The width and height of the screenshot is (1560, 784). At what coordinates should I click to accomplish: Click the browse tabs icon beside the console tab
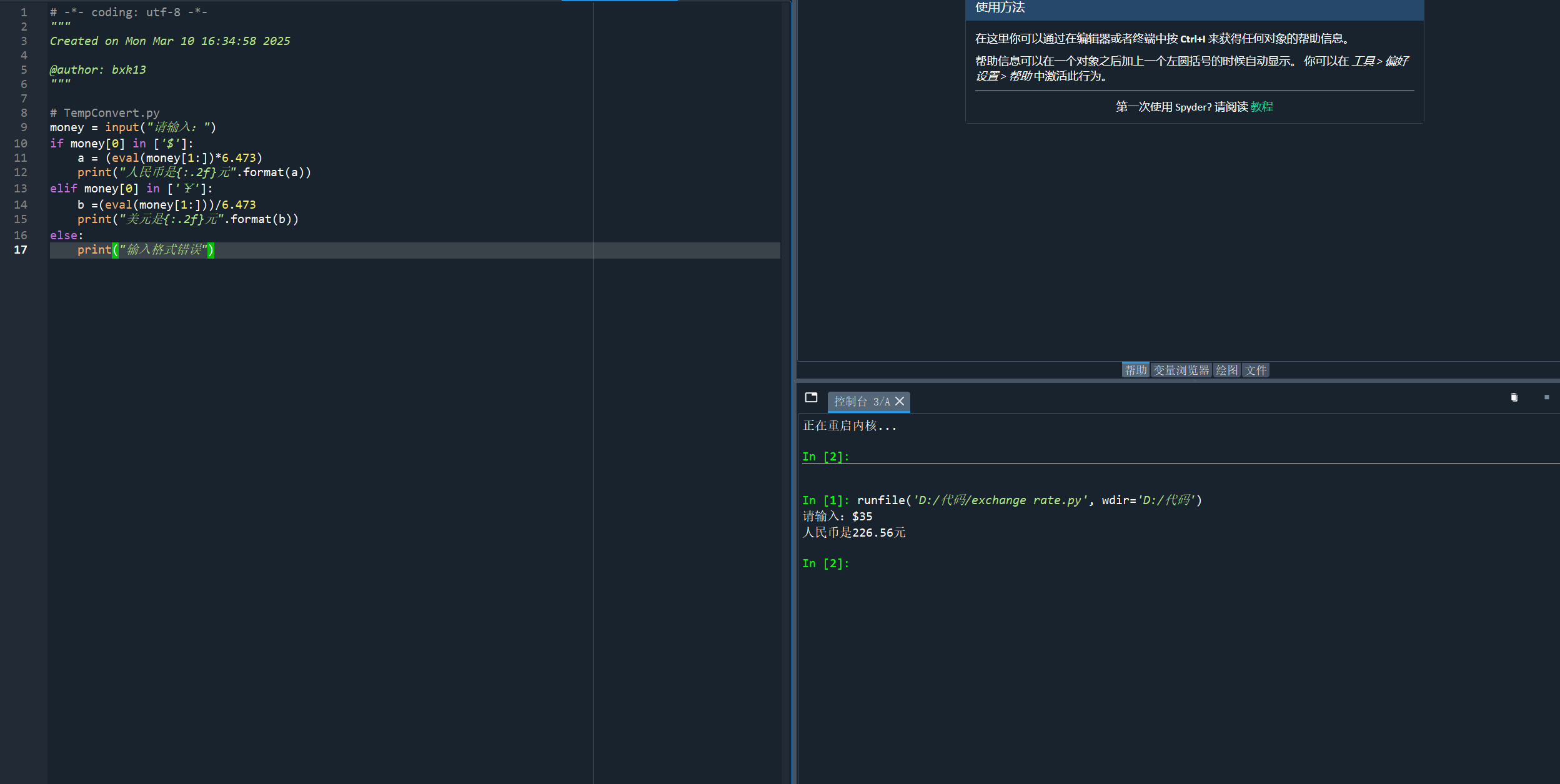click(x=811, y=397)
